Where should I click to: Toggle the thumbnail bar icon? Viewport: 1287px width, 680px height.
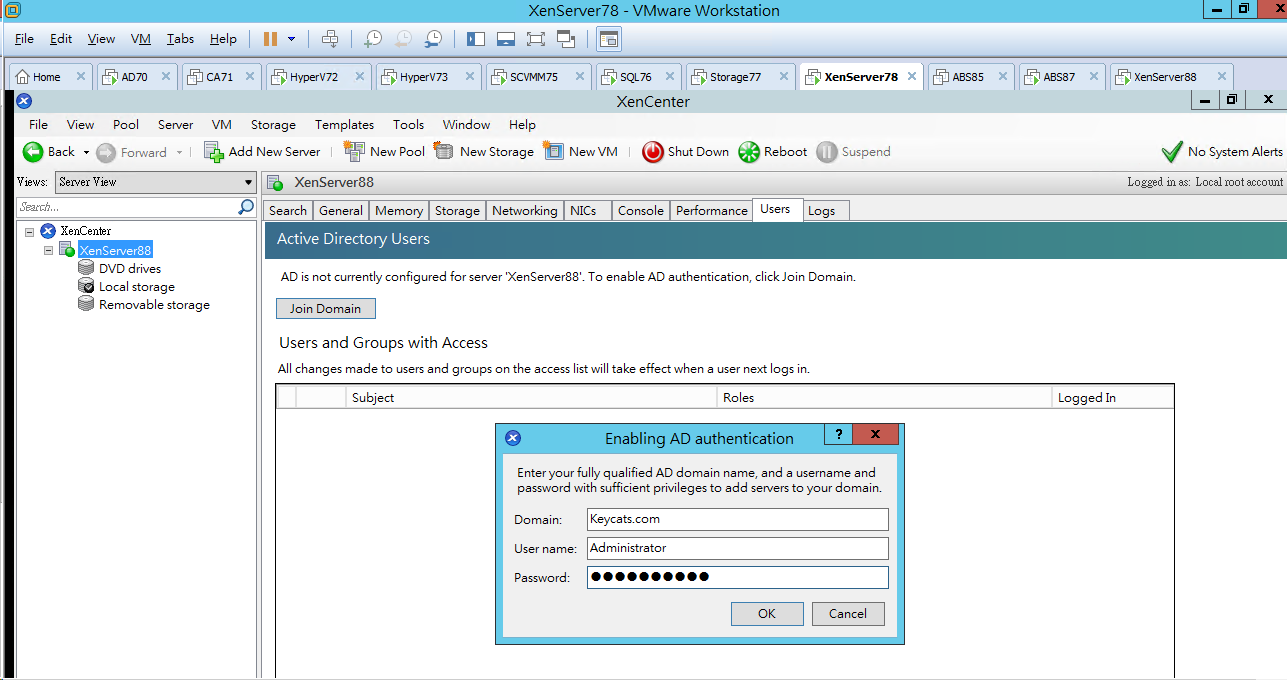505,39
